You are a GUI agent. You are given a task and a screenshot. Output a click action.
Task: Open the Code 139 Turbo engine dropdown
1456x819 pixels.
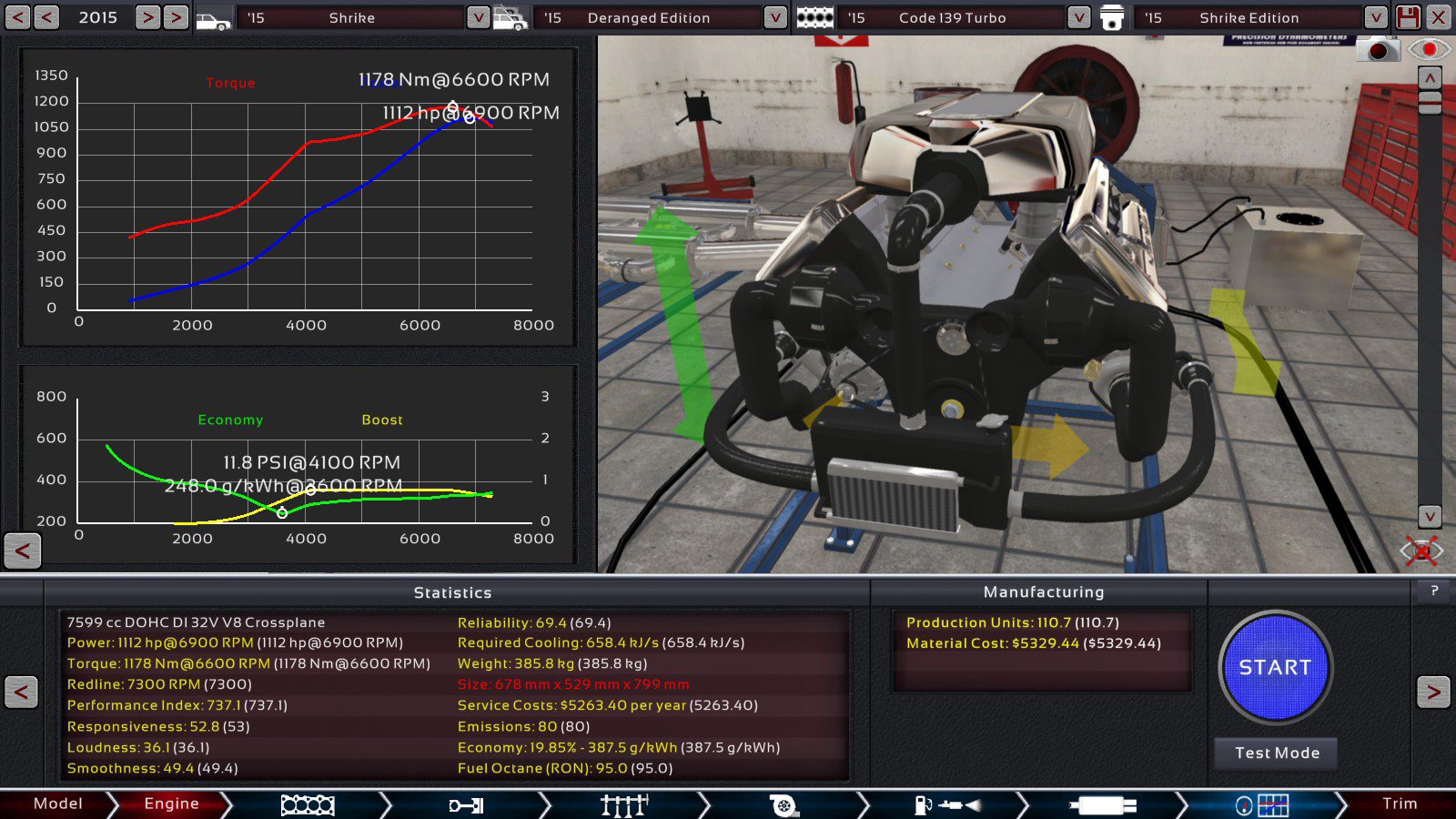pyautogui.click(x=1078, y=17)
